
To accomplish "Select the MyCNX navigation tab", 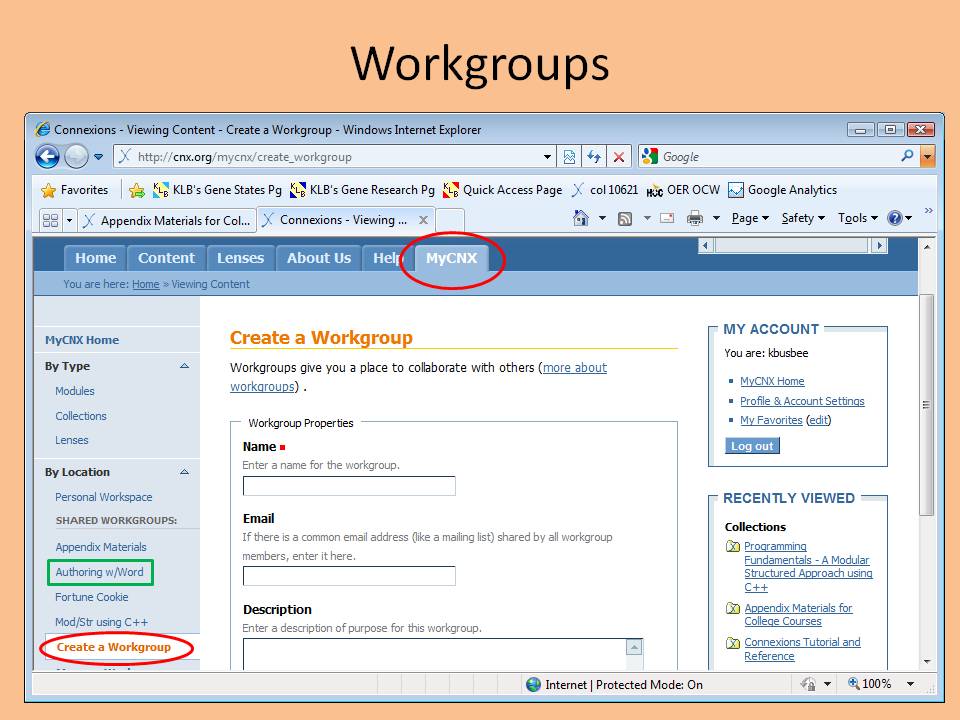I will 451,258.
